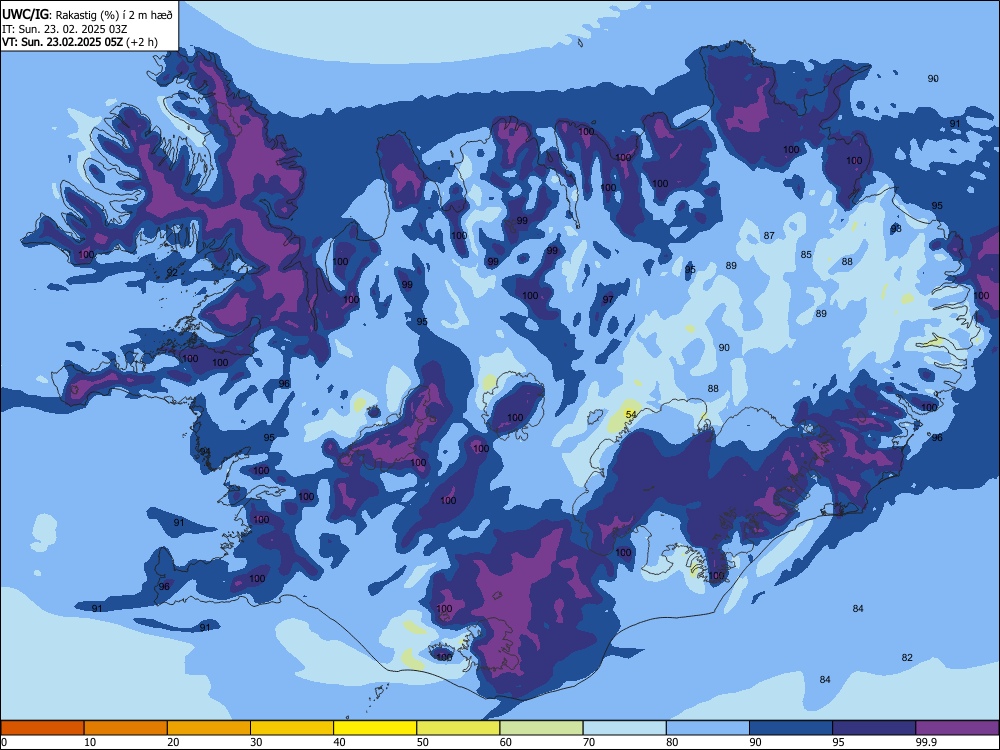Select the 'IT: Sun. 23. 02. 2025 03Z' line

point(64,29)
